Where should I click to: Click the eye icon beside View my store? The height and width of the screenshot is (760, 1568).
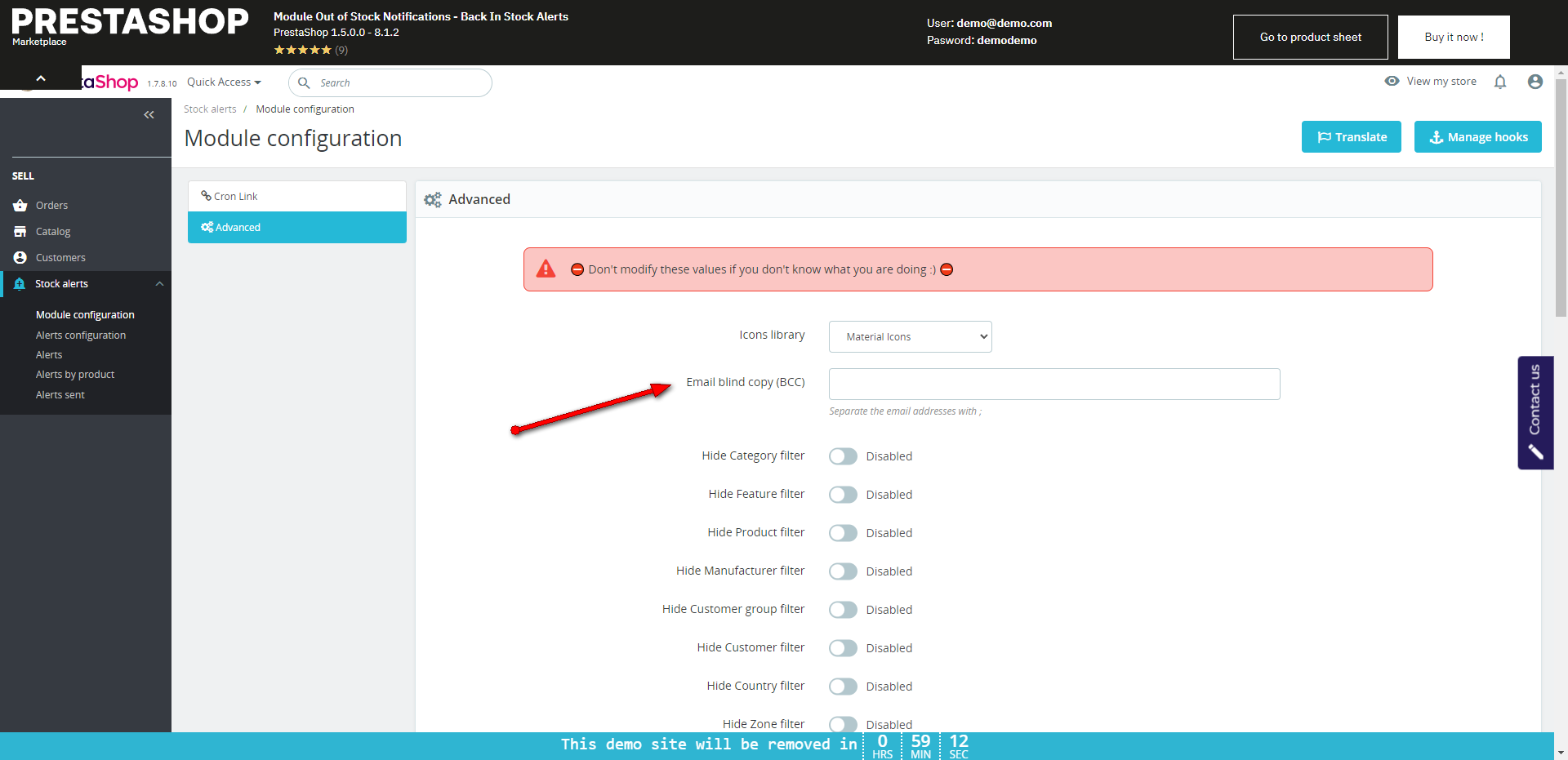click(x=1392, y=81)
